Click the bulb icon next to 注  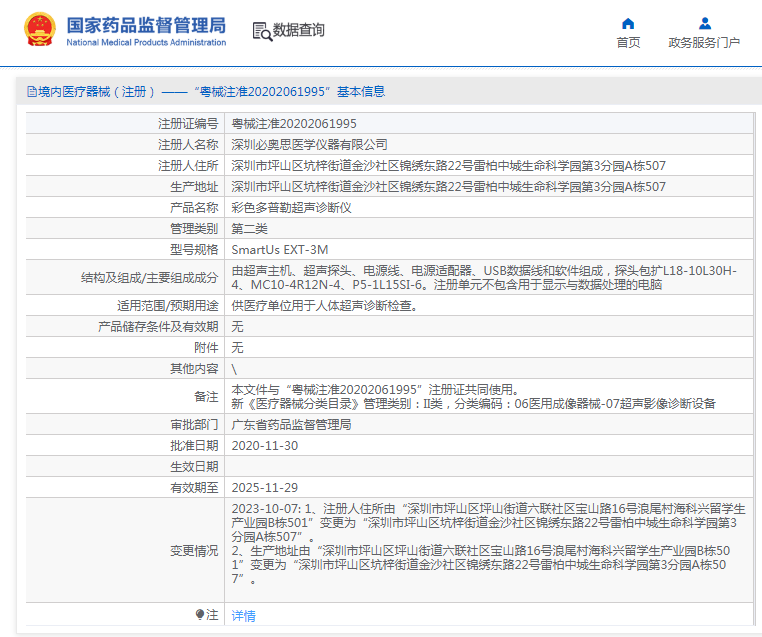tap(200, 615)
